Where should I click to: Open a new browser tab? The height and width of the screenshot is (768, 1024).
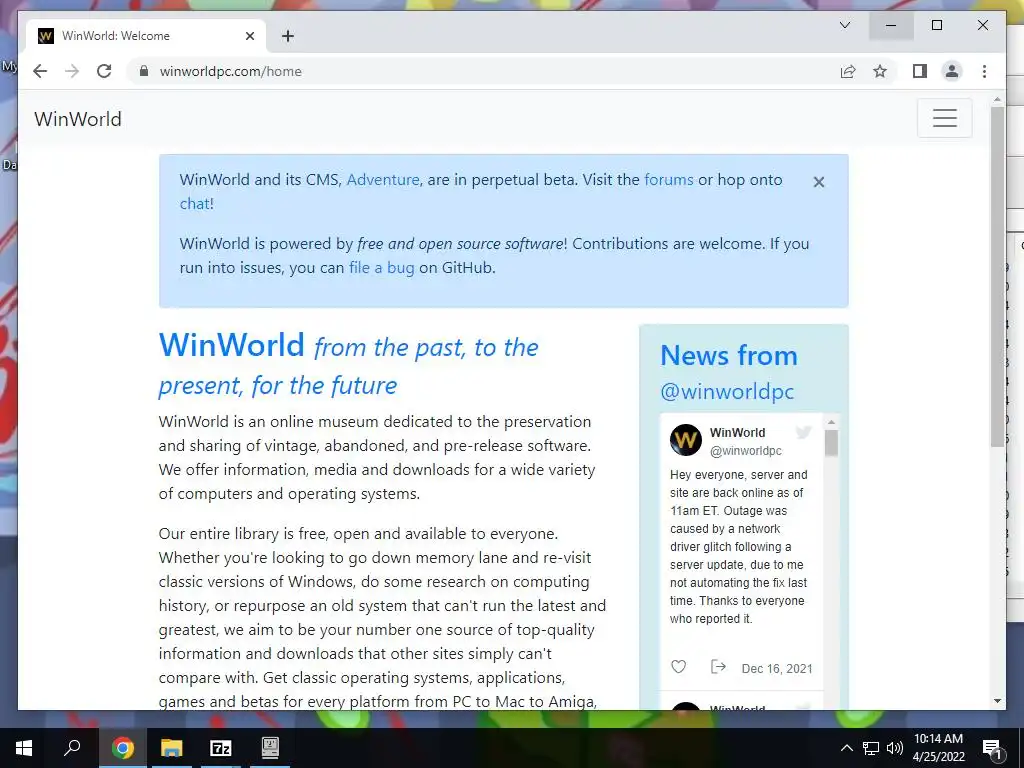[287, 36]
